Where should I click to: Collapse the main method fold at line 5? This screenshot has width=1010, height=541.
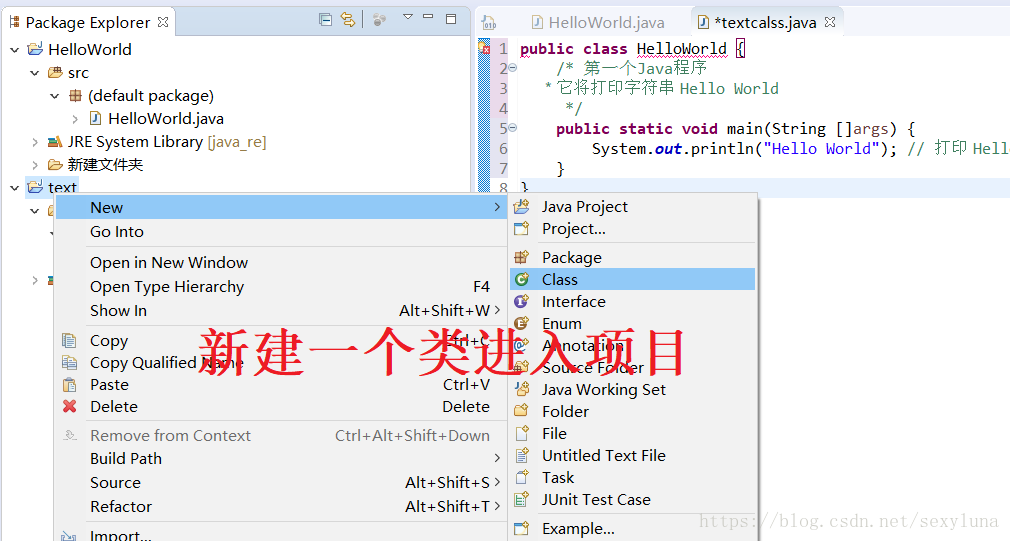(x=513, y=128)
